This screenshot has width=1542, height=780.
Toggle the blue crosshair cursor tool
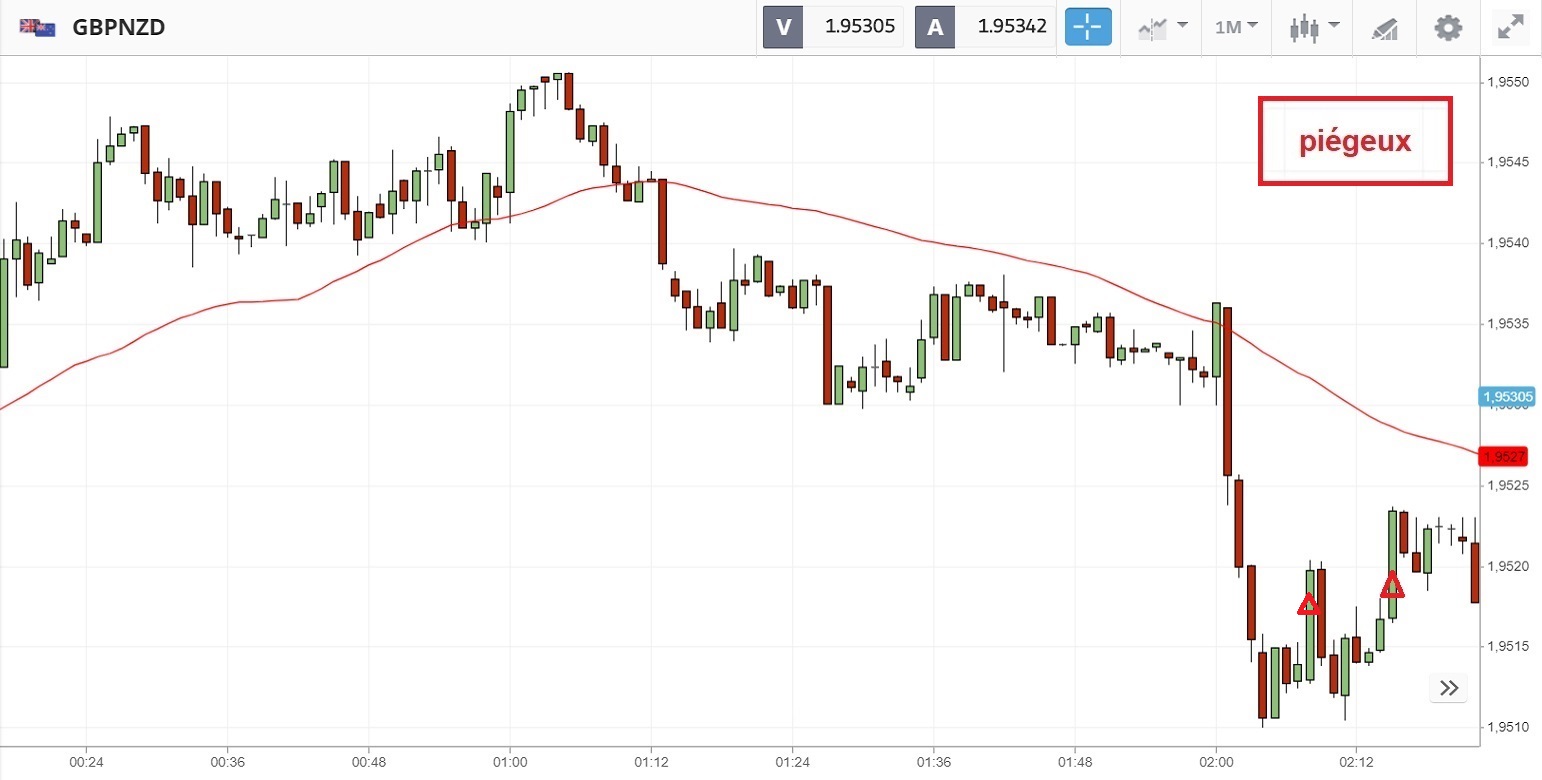(1089, 27)
